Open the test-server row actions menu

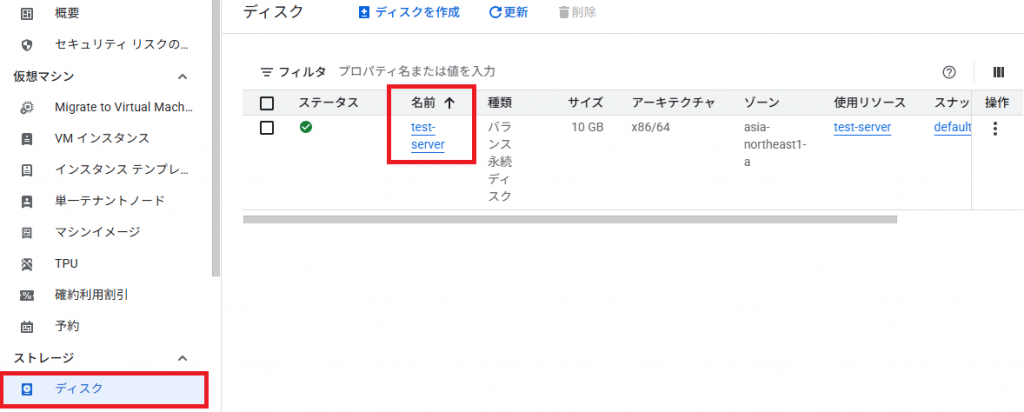[x=995, y=129]
